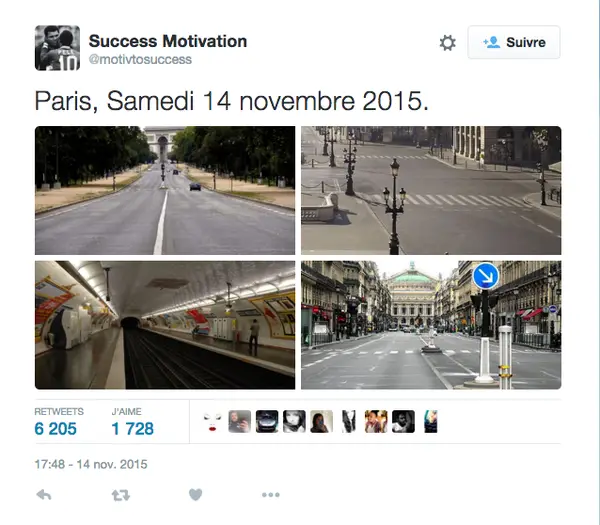Open the gear settings dropdown
Screen dimensions: 600x525
coord(447,42)
